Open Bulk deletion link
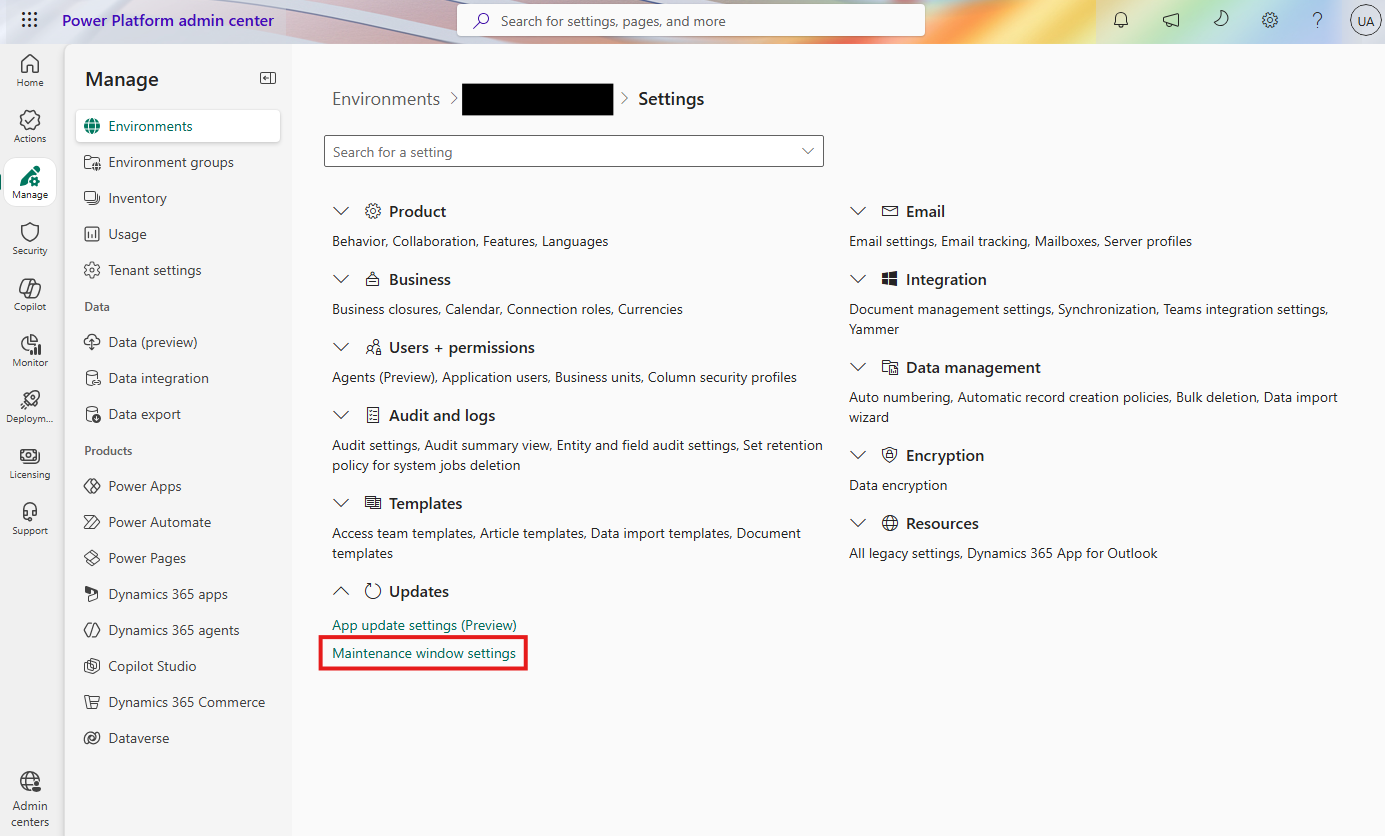 (1216, 397)
